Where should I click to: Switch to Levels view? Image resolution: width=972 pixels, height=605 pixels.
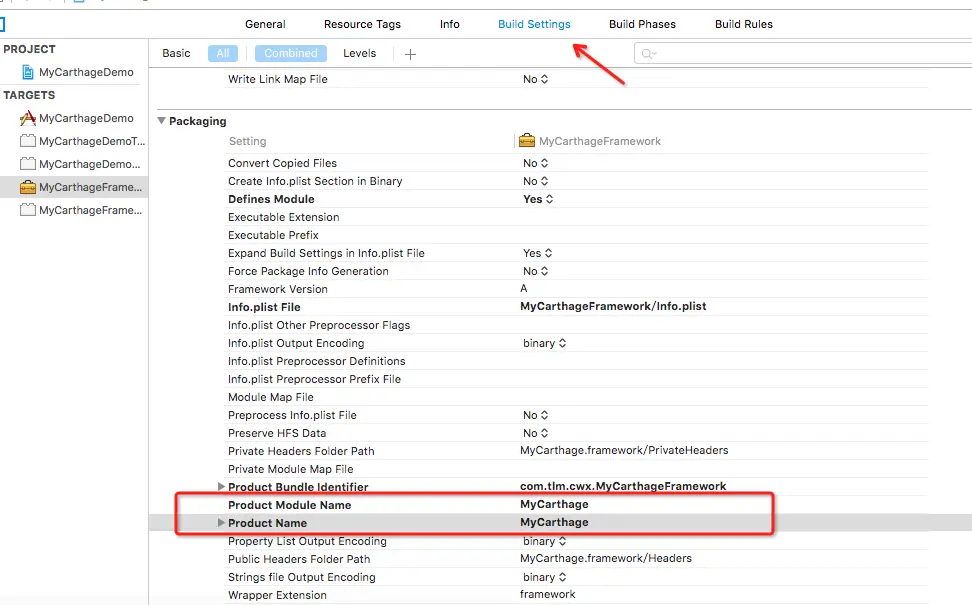[360, 53]
